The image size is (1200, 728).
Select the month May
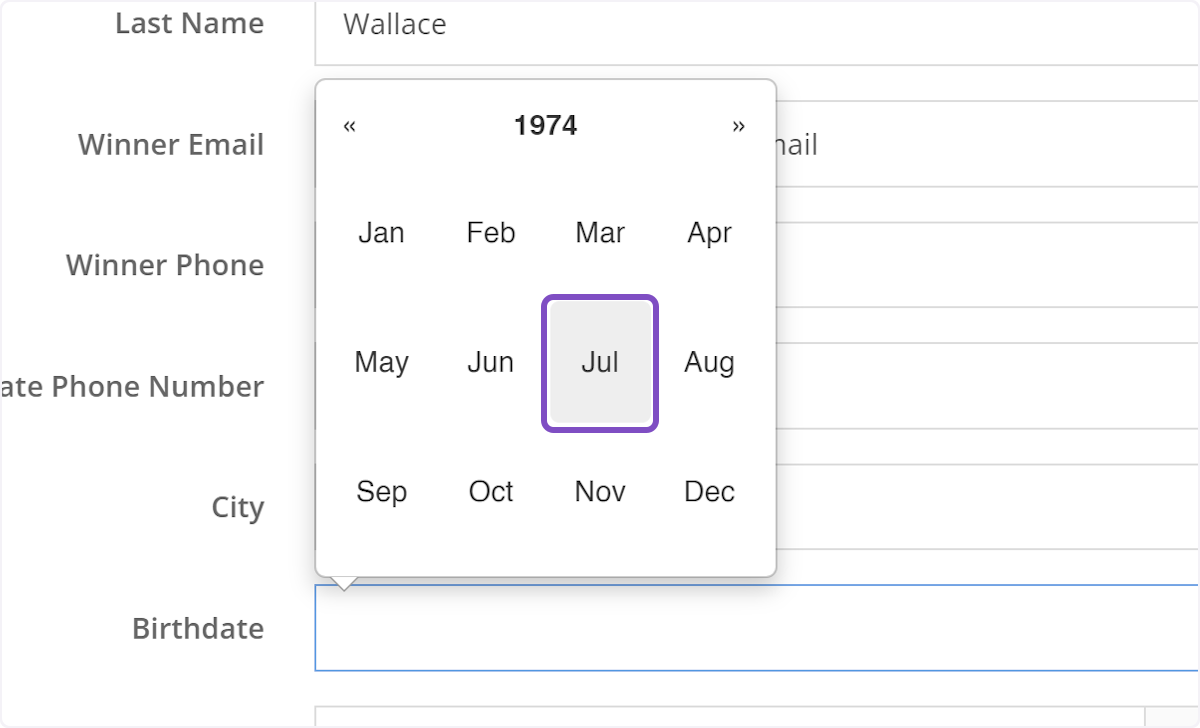(381, 362)
